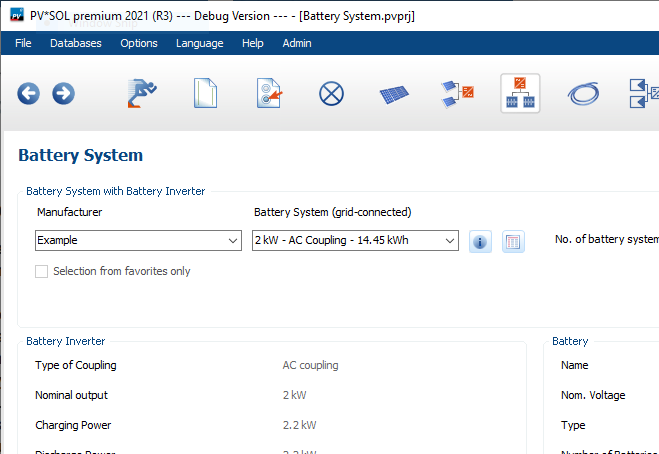Open the solar panel PV modules page
The height and width of the screenshot is (454, 659).
pyautogui.click(x=394, y=94)
